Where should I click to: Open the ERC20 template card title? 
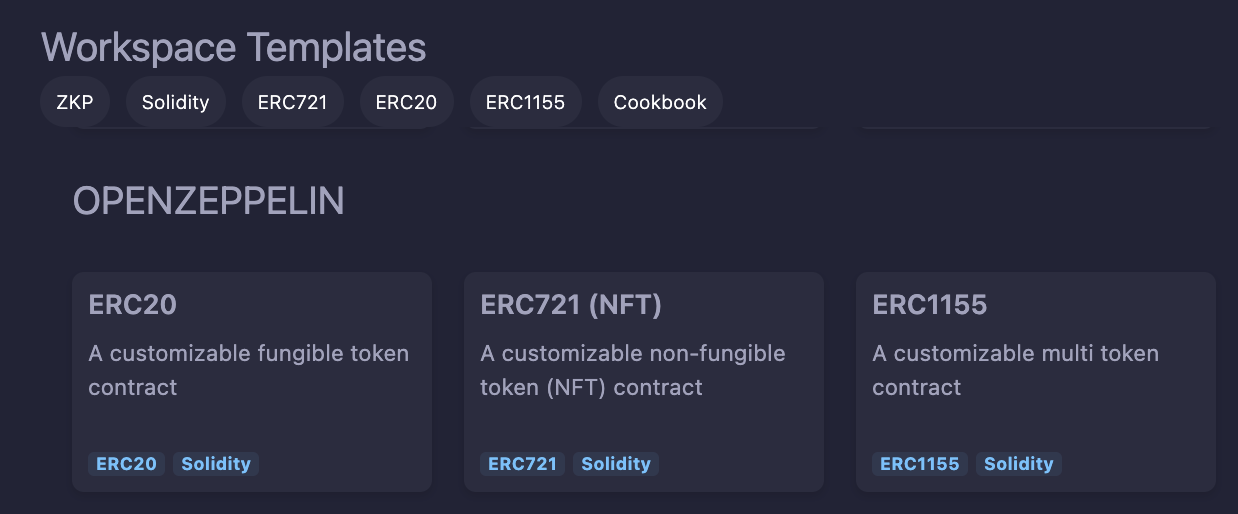click(132, 304)
